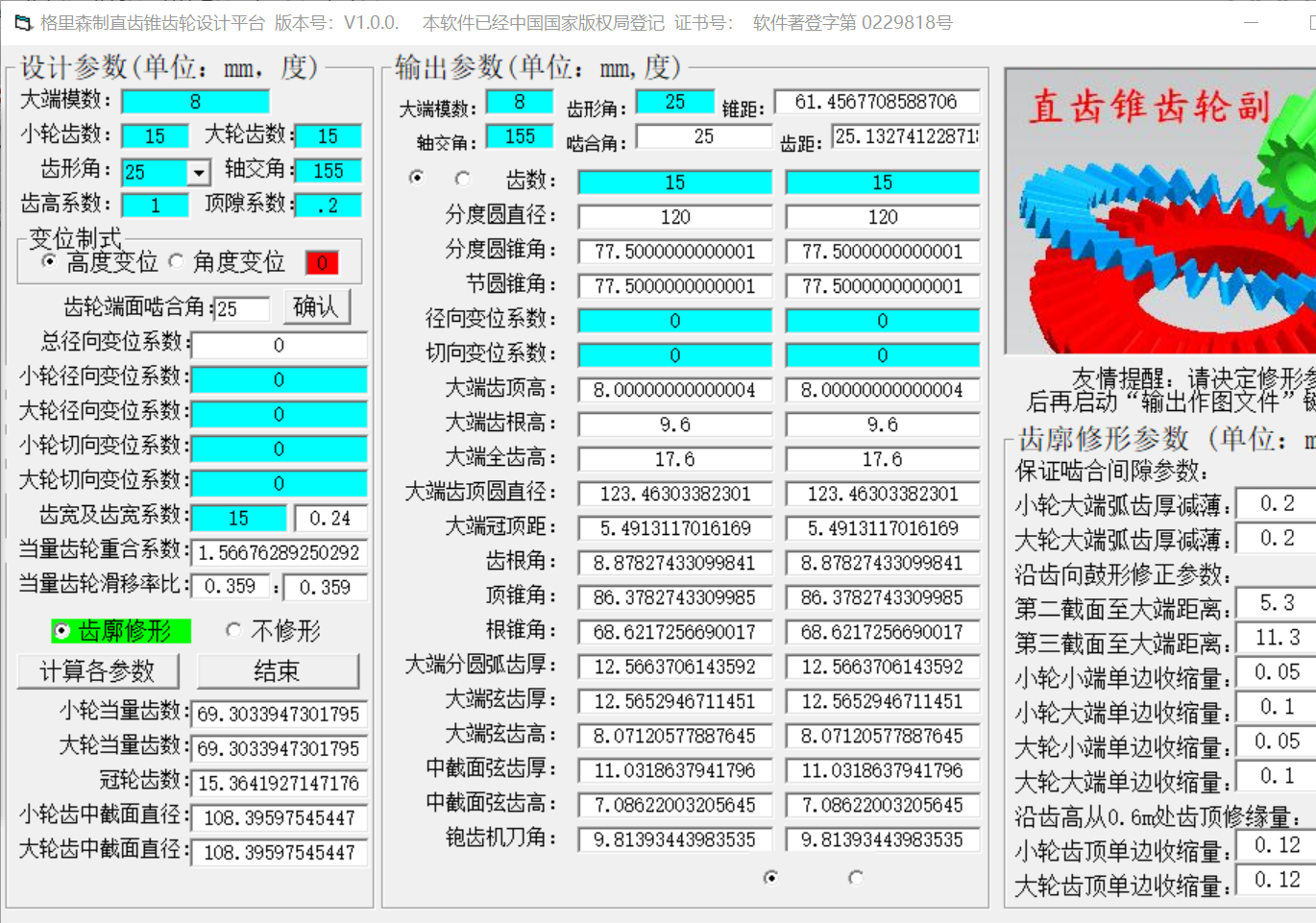Click the right 铇齿机刀角 output field
The width and height of the screenshot is (1316, 923).
point(883,839)
